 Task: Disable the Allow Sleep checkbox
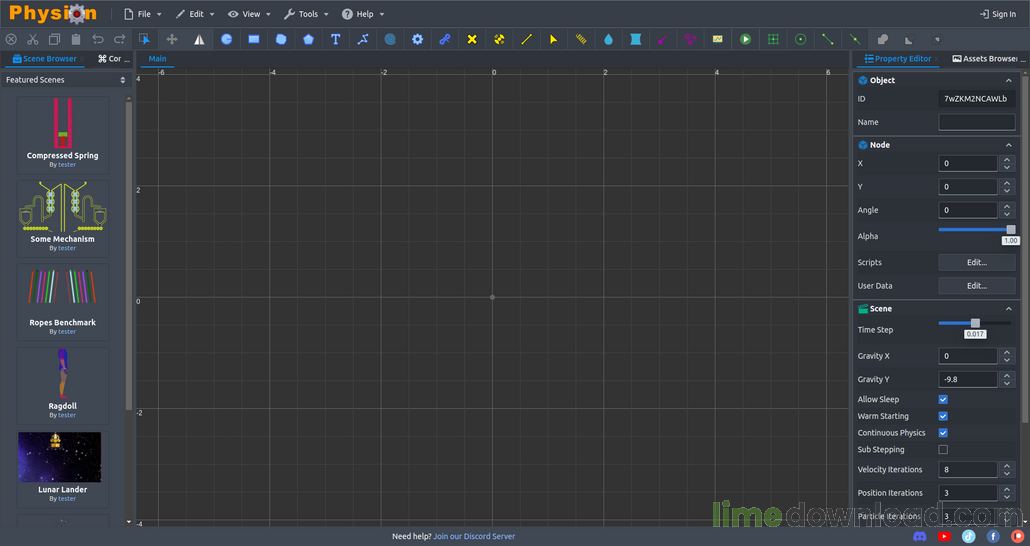[x=943, y=399]
